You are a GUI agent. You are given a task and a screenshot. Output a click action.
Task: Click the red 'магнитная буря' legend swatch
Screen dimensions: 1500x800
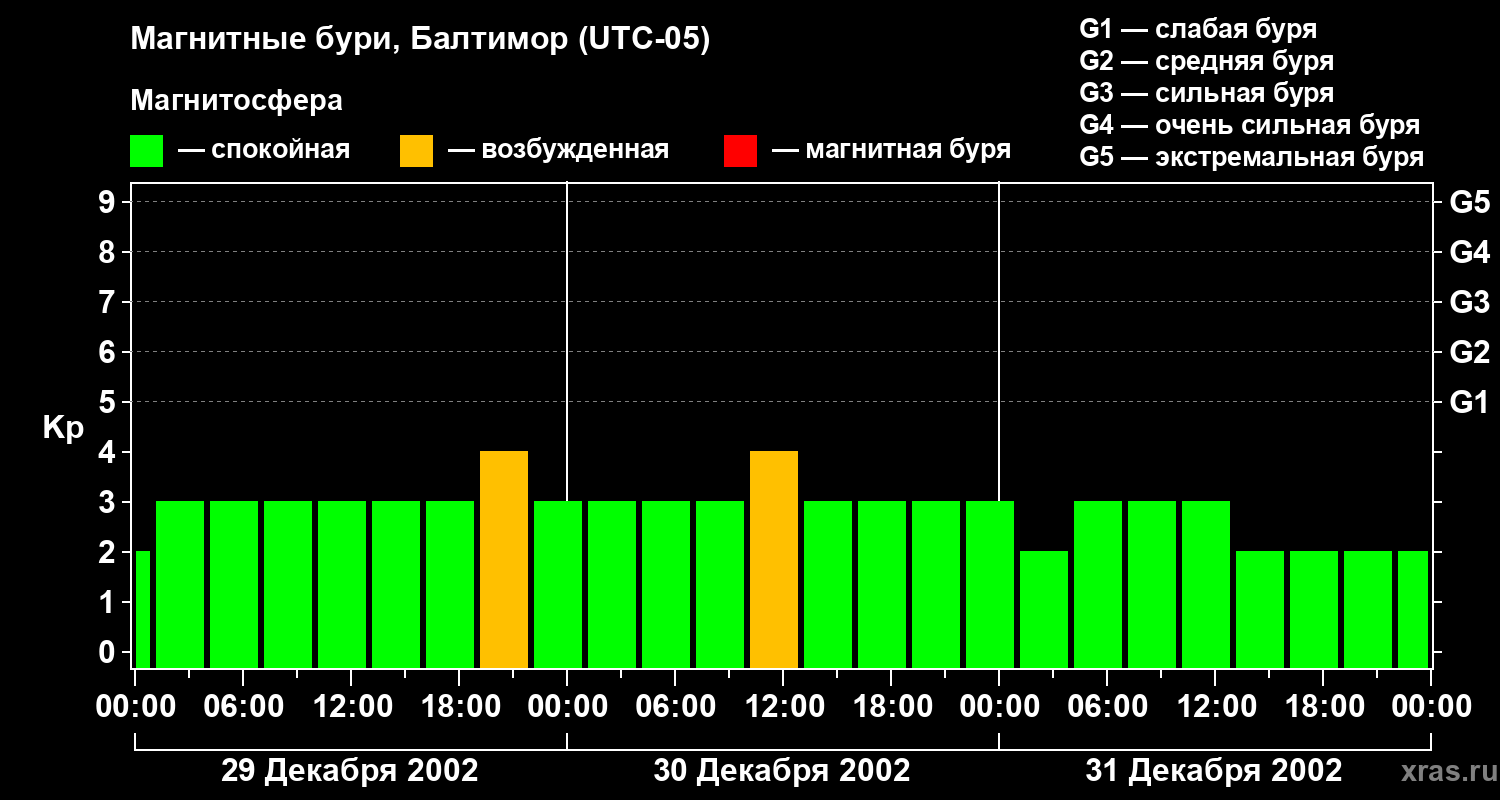click(x=740, y=151)
